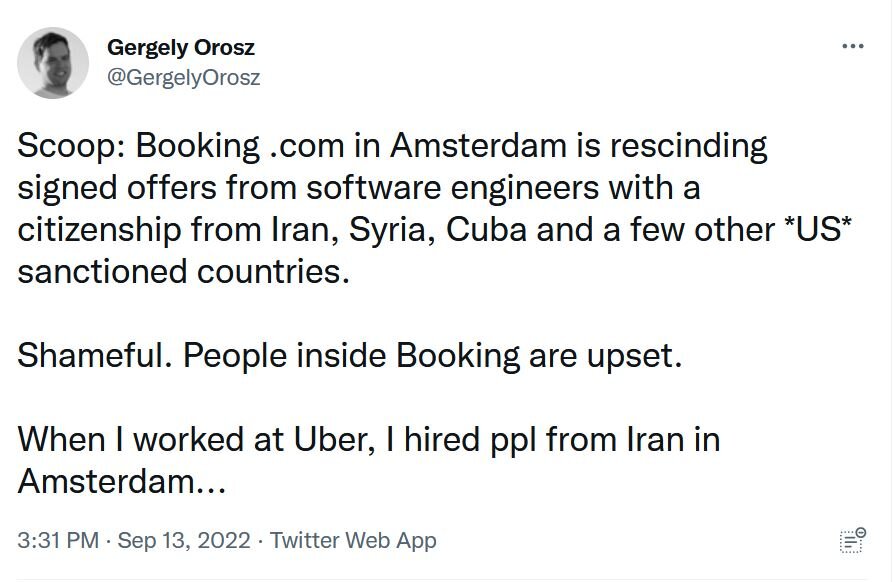Open the @GergelyOrosz handle link
This screenshot has height=582, width=893.
183,77
